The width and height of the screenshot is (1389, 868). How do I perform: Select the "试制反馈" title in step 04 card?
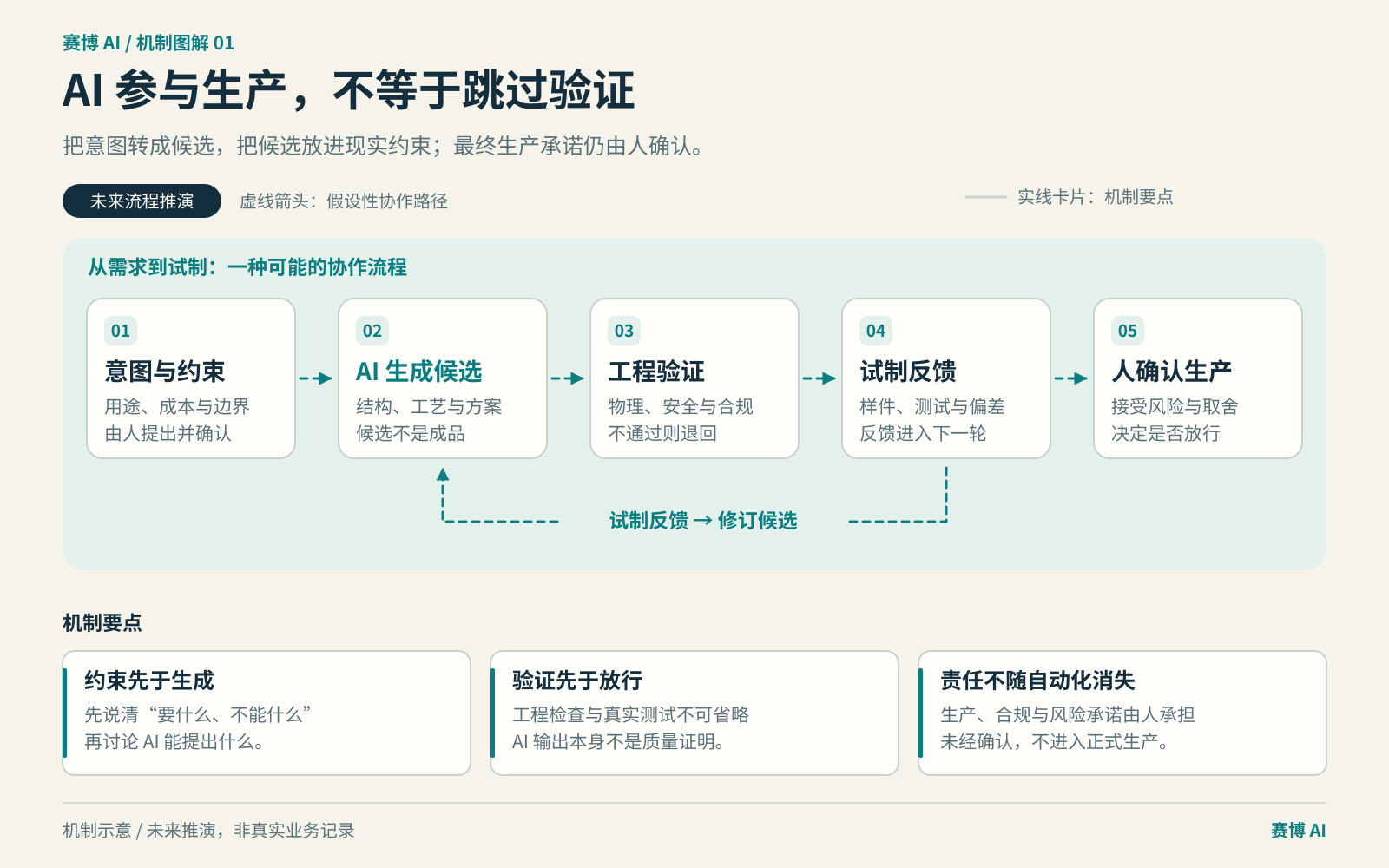pos(908,372)
